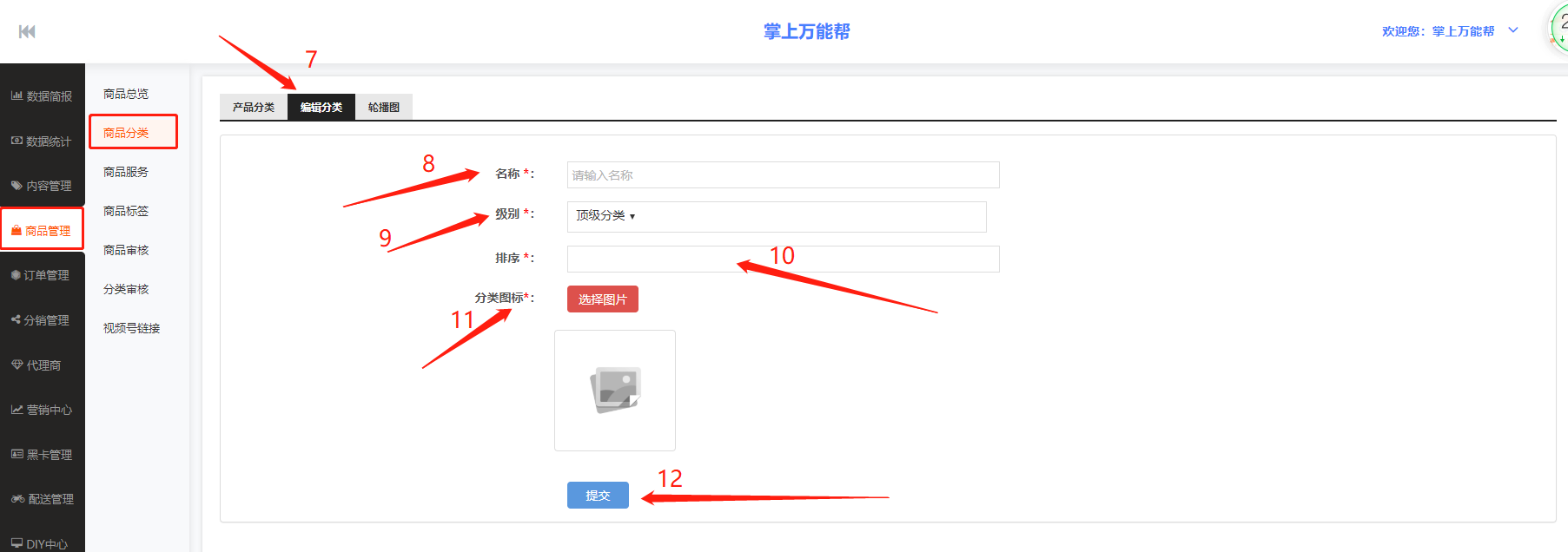Open 数据统计 from the sidebar
This screenshot has width=1568, height=552.
42,141
